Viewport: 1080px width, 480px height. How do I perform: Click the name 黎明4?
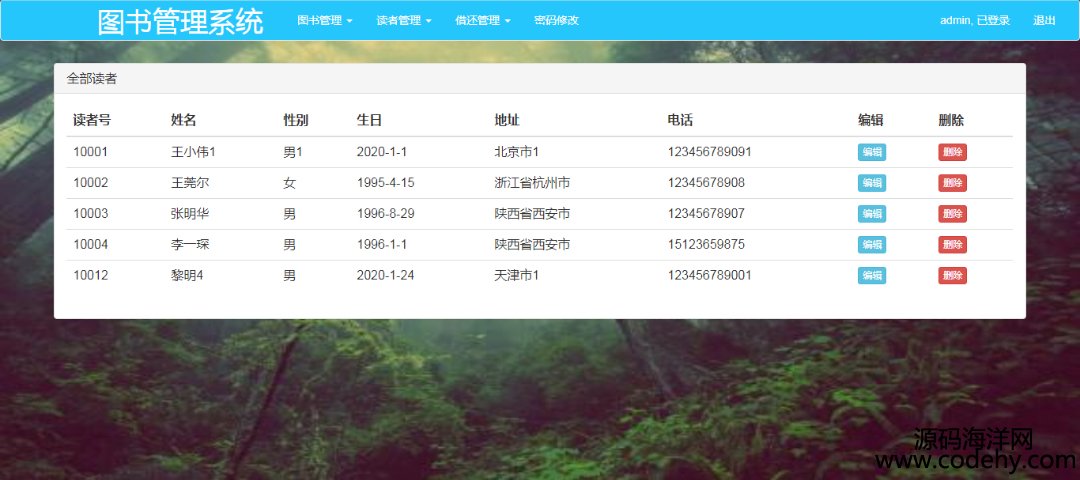187,275
